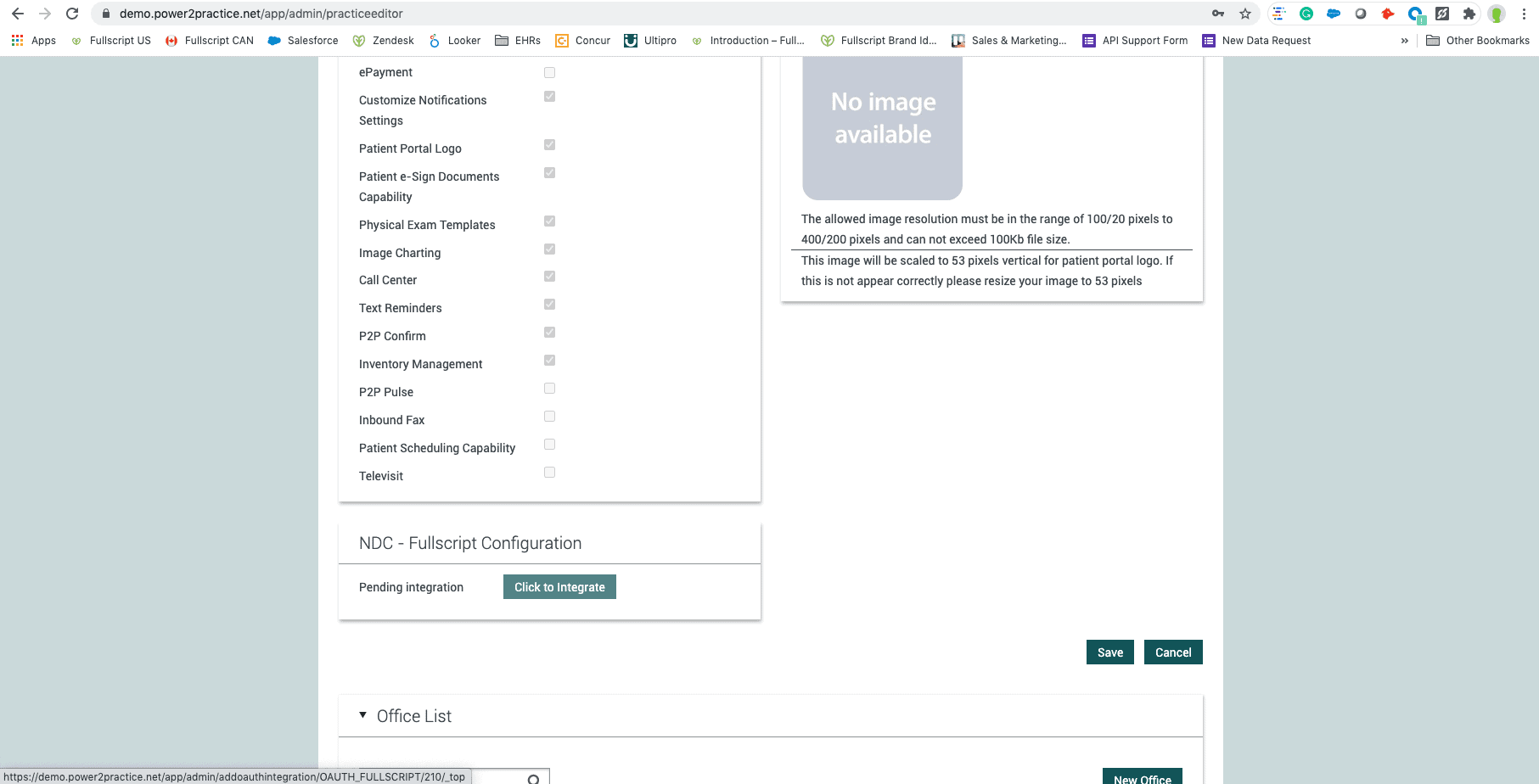Open the Apps menu on bookmarks bar
The height and width of the screenshot is (784, 1539).
pyautogui.click(x=33, y=40)
